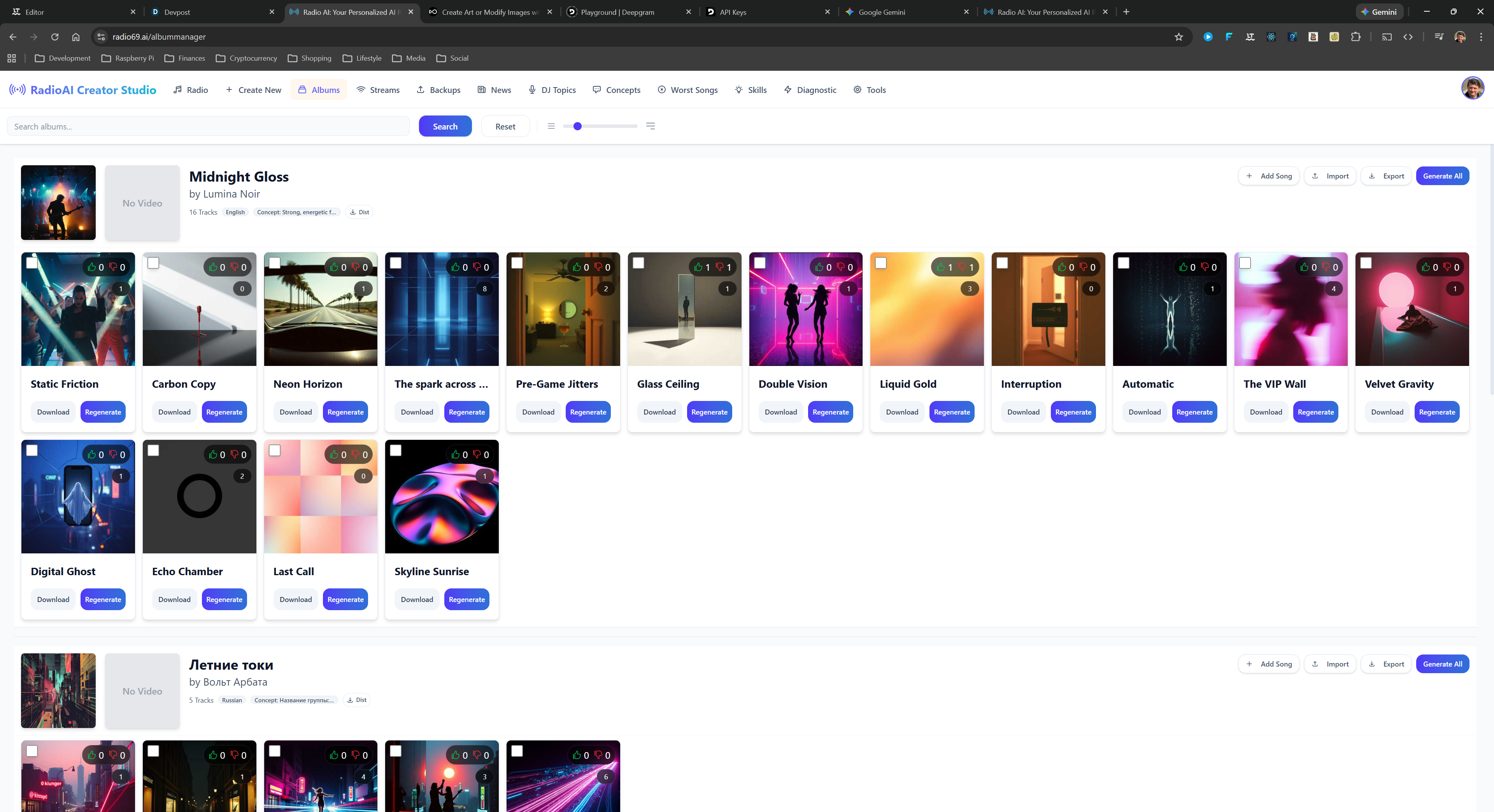Screen dimensions: 1494x812
Task: Open the browser extensions puzzle icon
Action: tap(1355, 37)
